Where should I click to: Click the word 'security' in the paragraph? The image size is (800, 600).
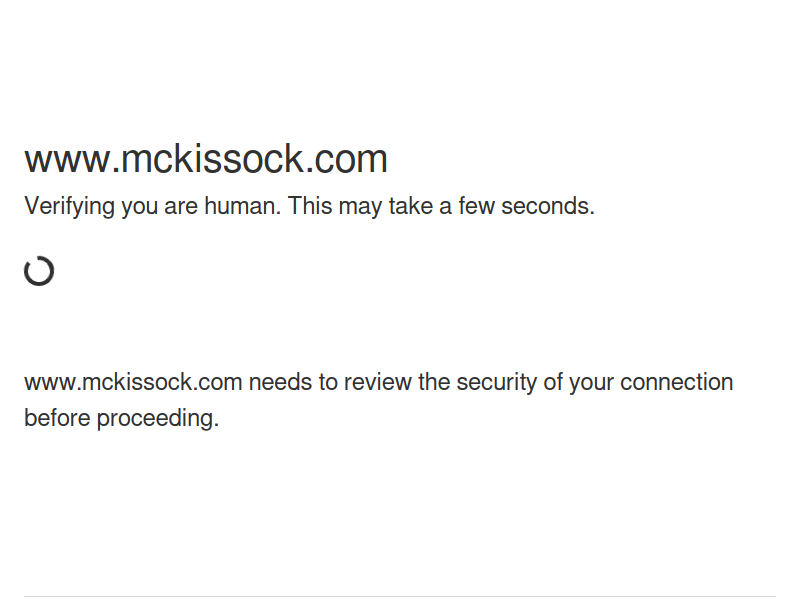point(496,383)
